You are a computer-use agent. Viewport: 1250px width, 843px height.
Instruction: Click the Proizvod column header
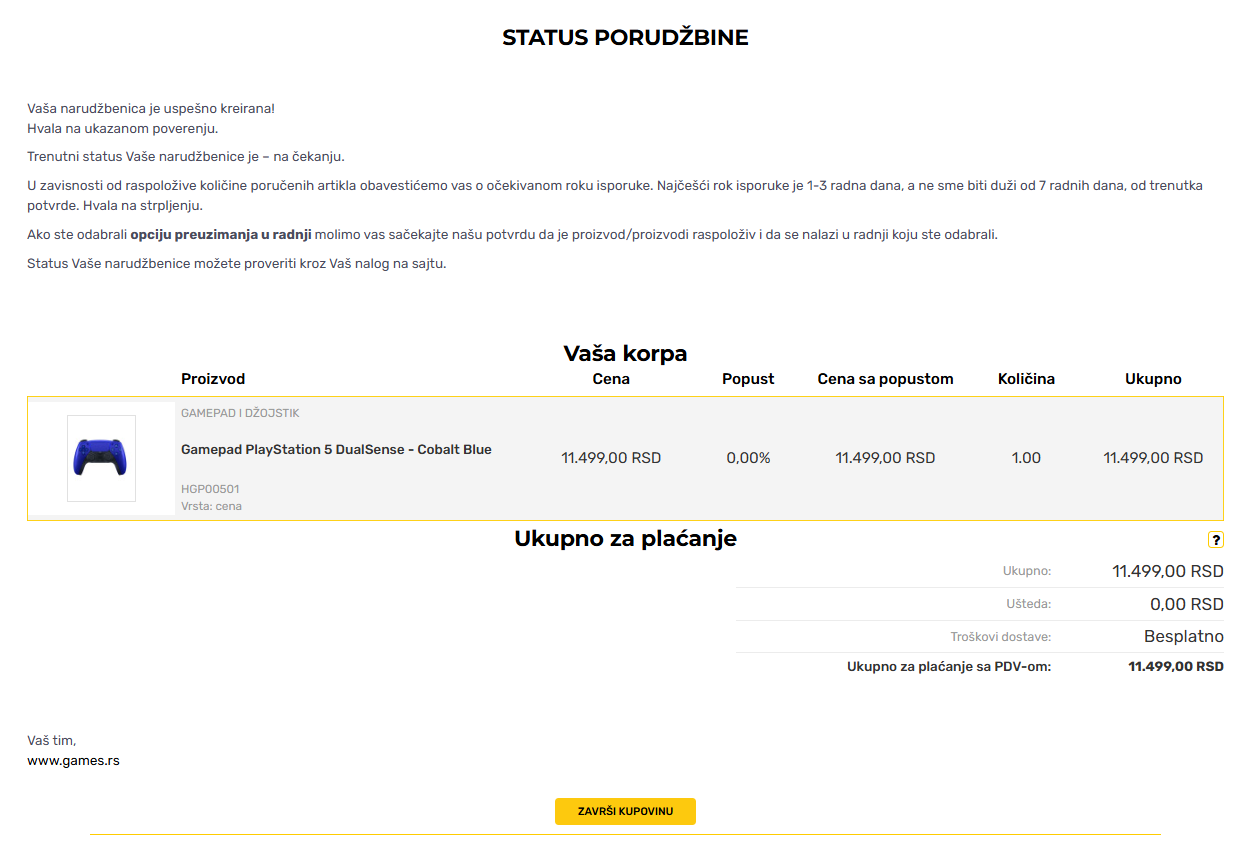[x=213, y=379]
